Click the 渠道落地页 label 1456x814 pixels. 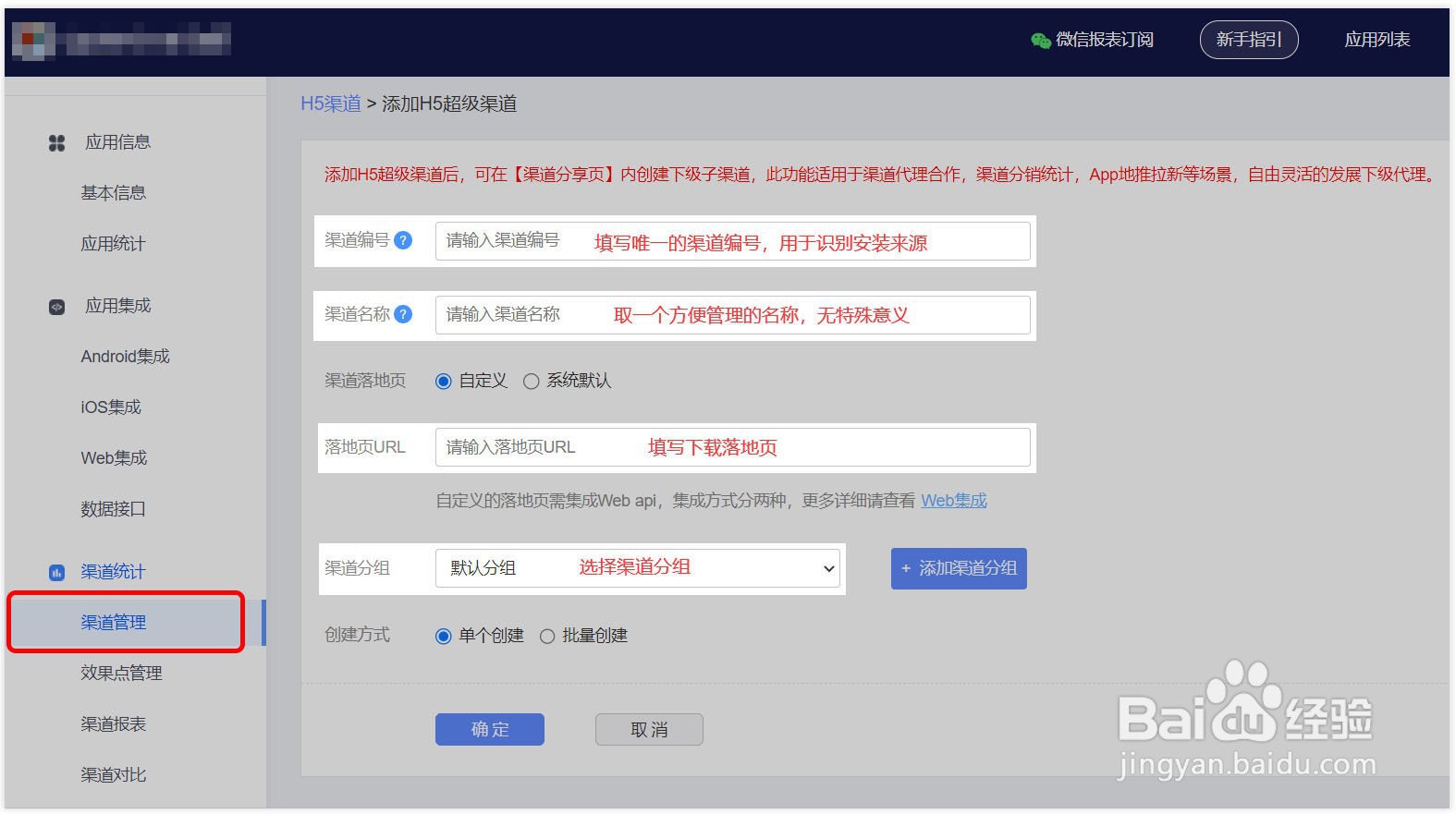click(x=365, y=381)
